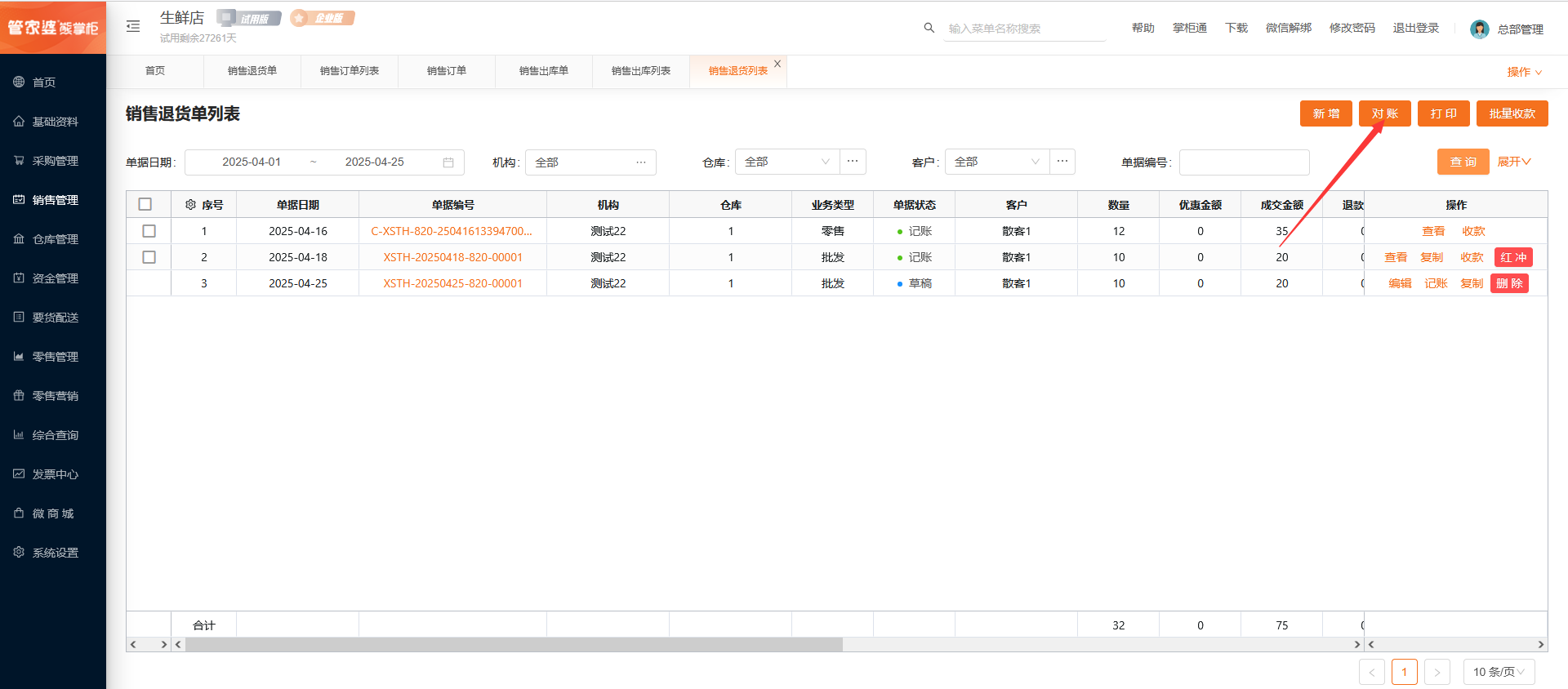Click the 红冲 button in row 2
The height and width of the screenshot is (689, 1568).
[1513, 257]
